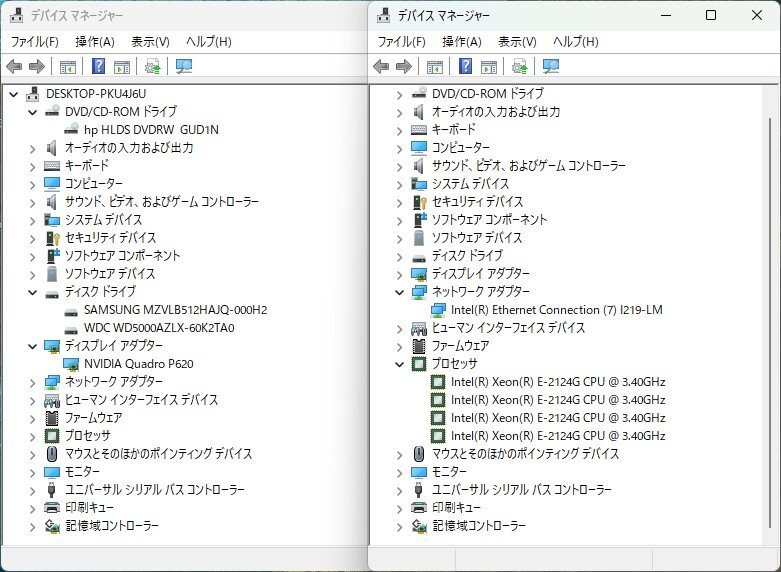Screen dimensions: 781x572
Task: Select last Intel Xeon E-2124G processor entry
Action: coord(558,435)
